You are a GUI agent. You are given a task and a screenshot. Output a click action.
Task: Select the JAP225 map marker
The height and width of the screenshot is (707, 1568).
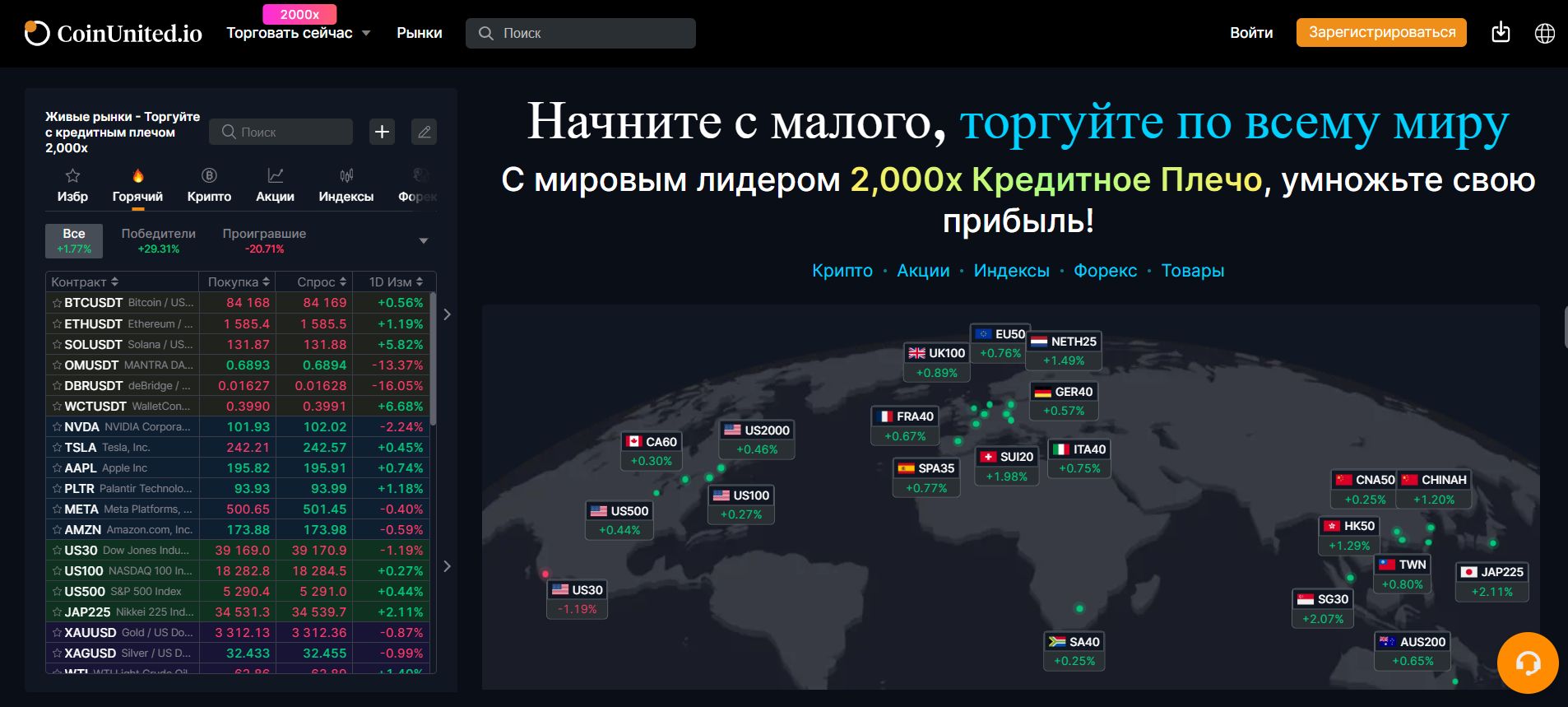(1491, 581)
